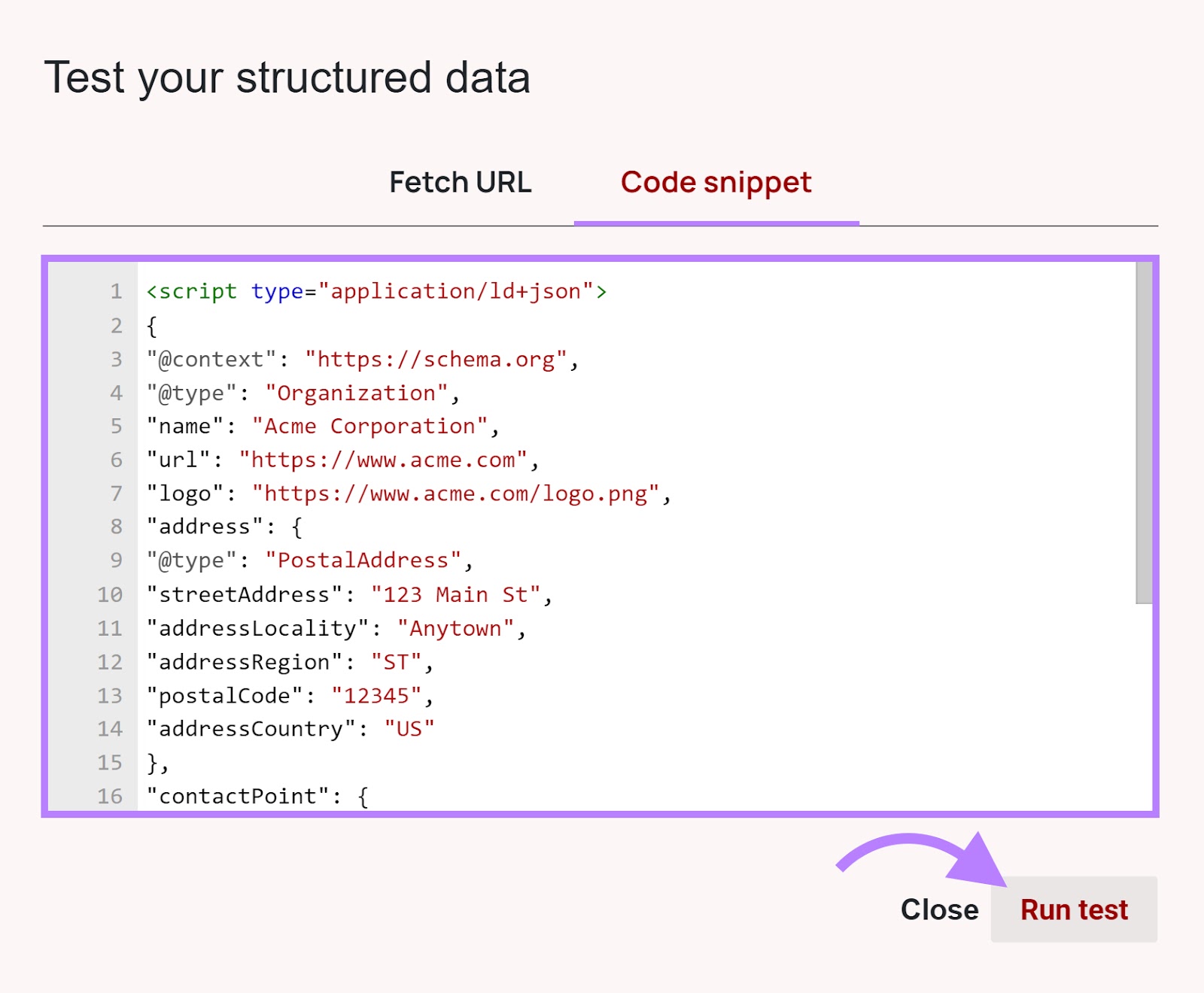The height and width of the screenshot is (993, 1204).
Task: Click the Run test button
Action: coord(1074,909)
